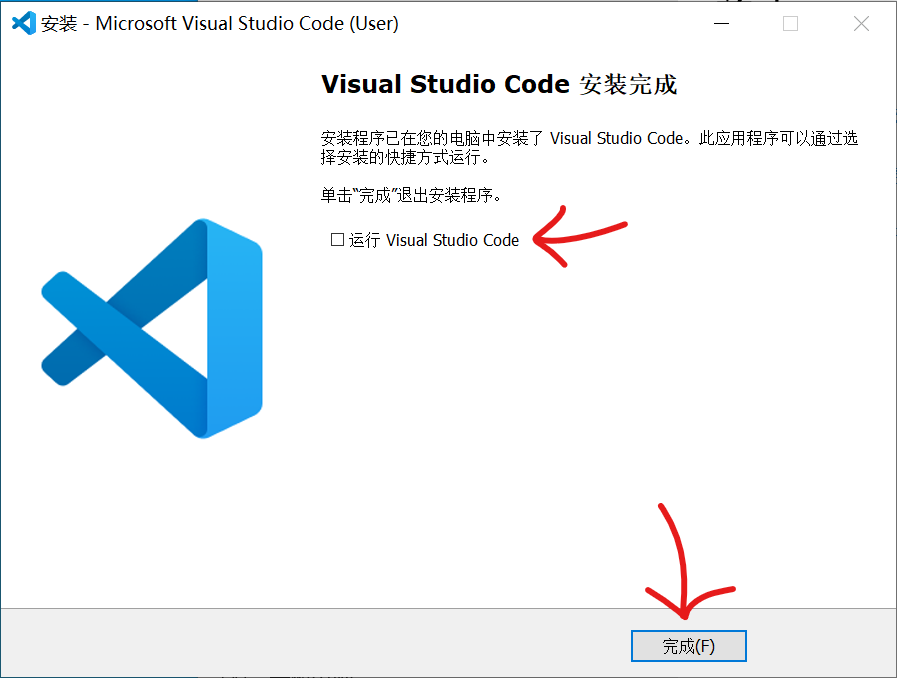Click the VS Code icon in title bar
This screenshot has width=897, height=678.
[23, 24]
